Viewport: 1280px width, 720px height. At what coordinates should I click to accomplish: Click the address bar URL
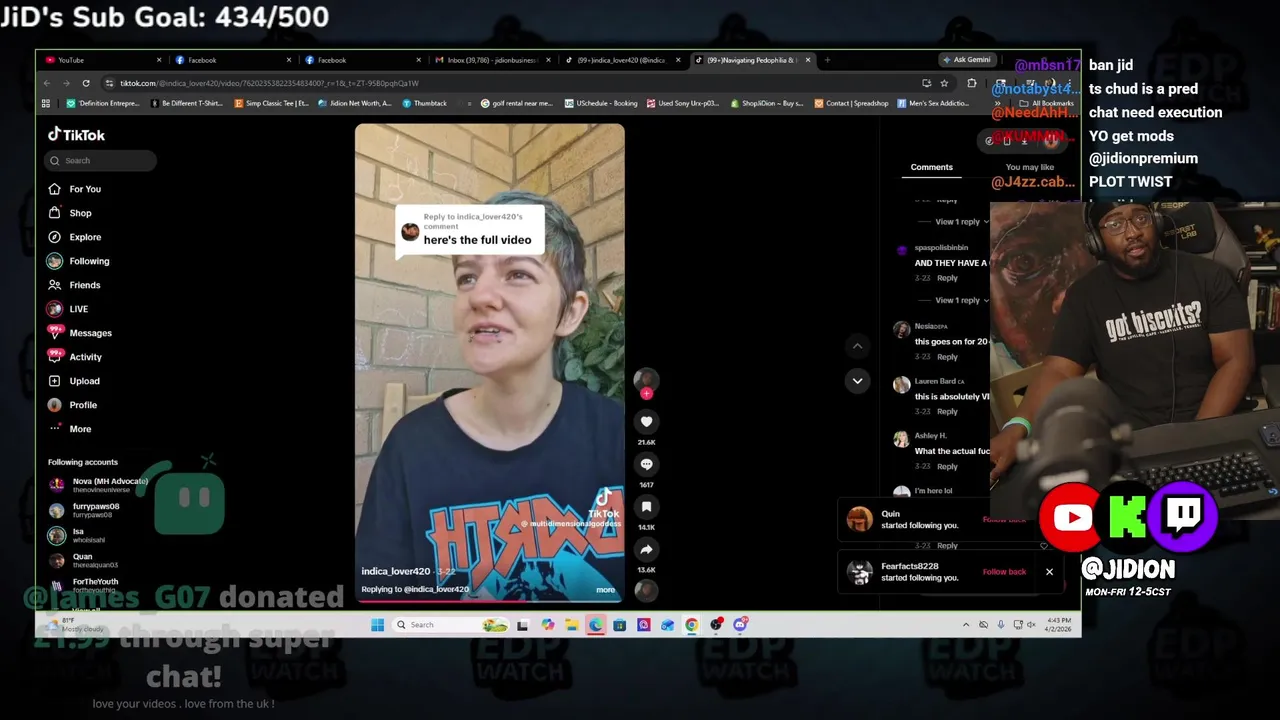[x=269, y=83]
